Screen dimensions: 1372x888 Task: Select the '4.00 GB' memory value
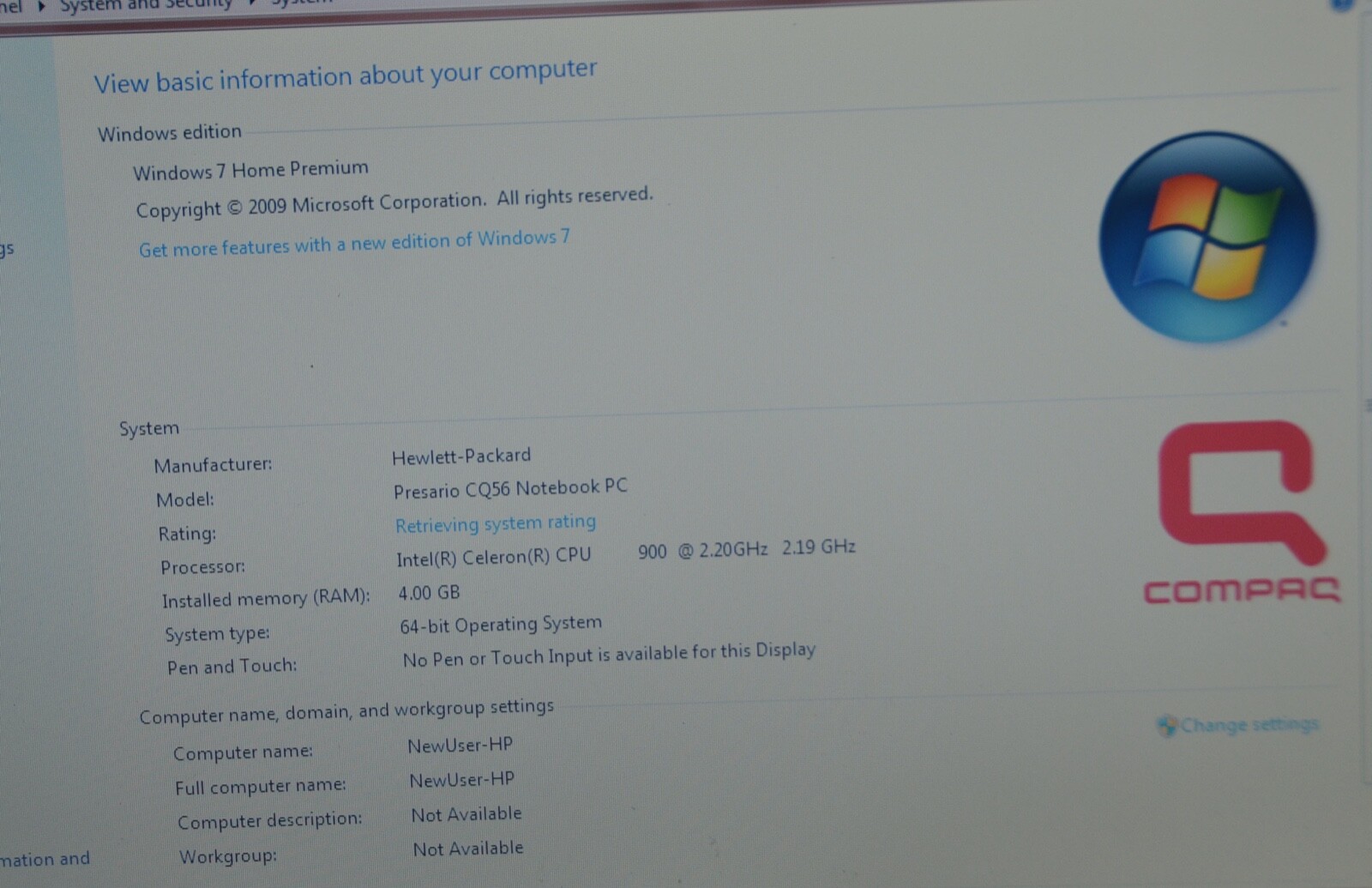click(429, 593)
